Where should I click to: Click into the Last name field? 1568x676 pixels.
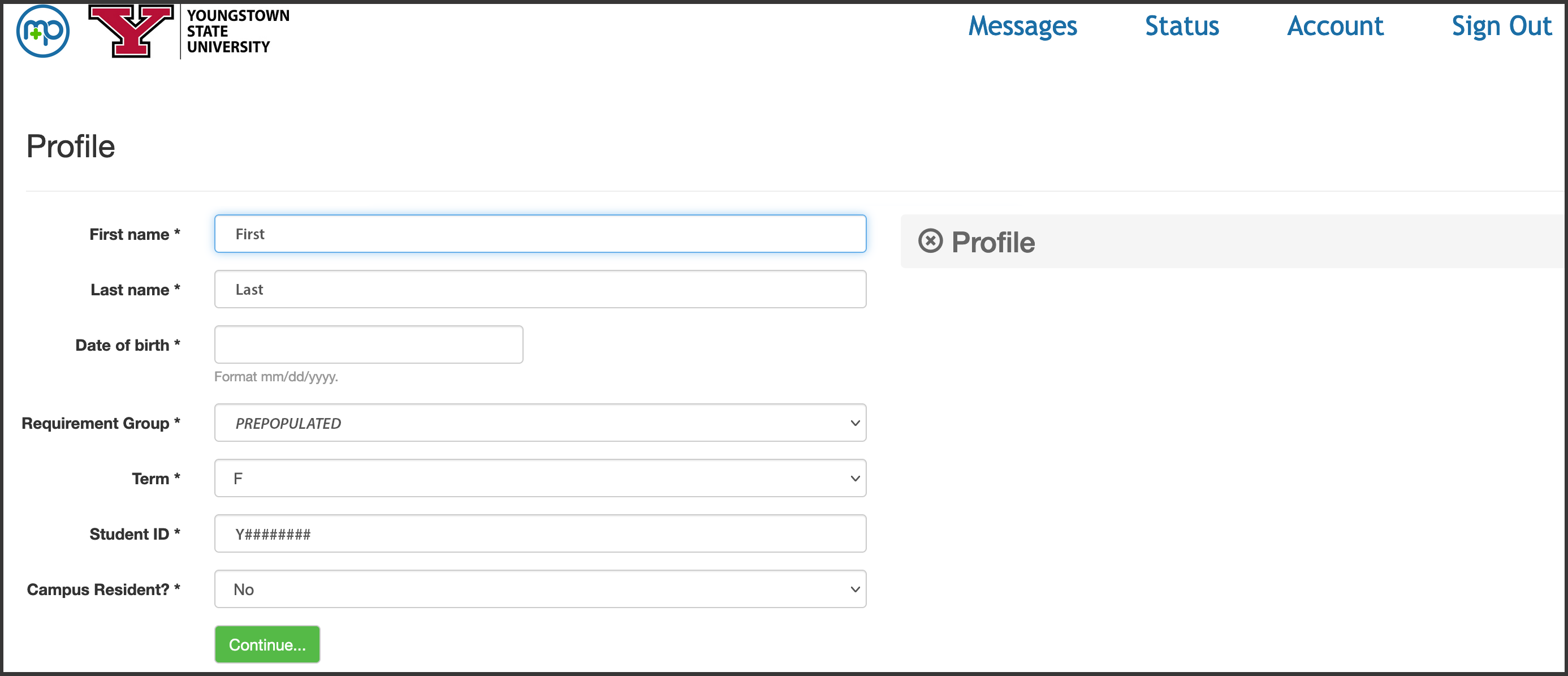(540, 289)
